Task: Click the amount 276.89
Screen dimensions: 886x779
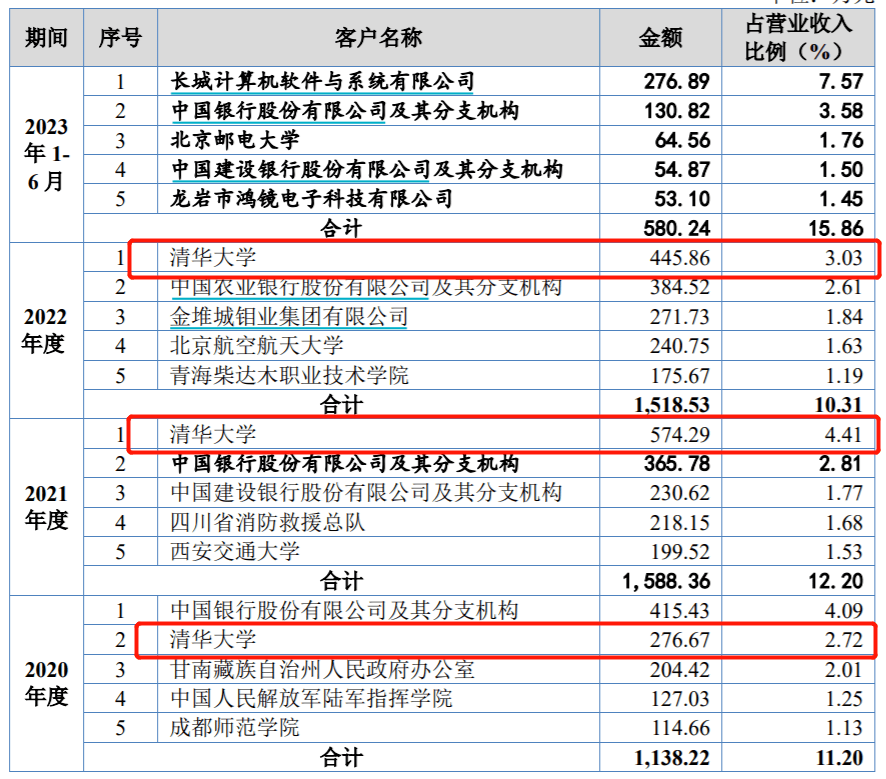Action: pos(676,81)
